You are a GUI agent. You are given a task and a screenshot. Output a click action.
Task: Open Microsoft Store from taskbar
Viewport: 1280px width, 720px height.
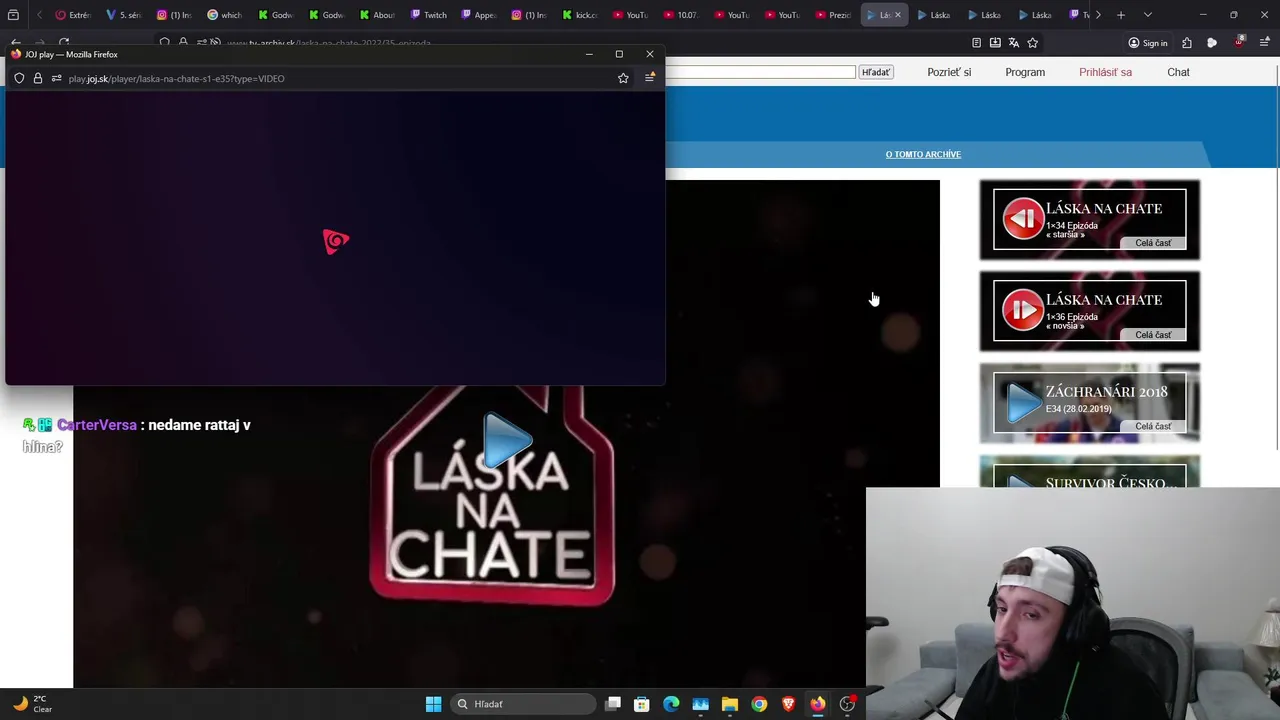(642, 704)
